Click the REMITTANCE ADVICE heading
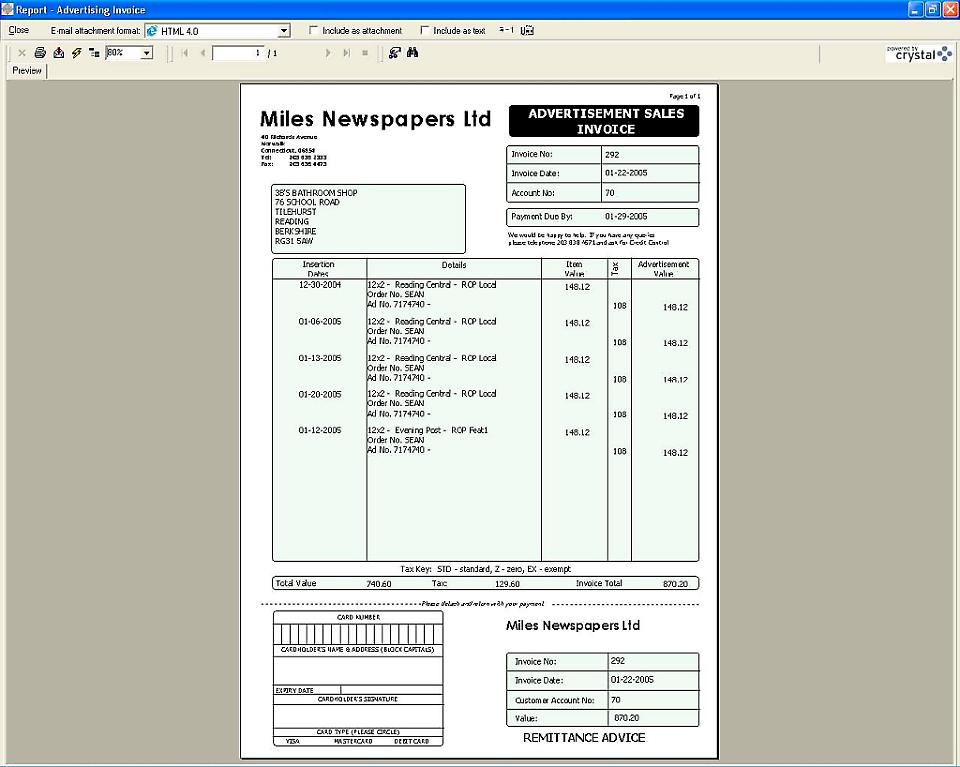The height and width of the screenshot is (767, 960). coord(584,738)
